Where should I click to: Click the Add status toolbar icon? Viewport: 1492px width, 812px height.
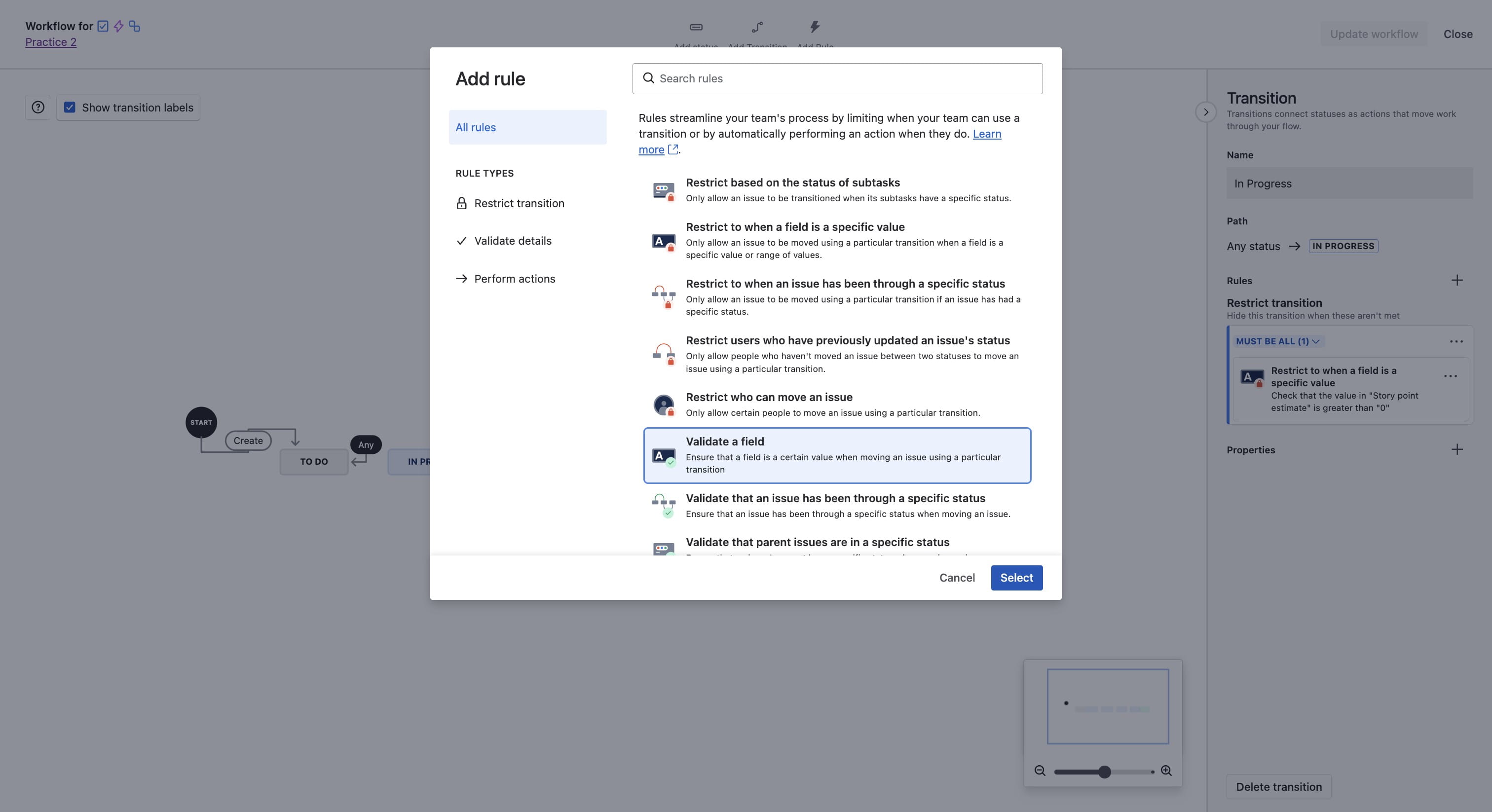pyautogui.click(x=696, y=27)
